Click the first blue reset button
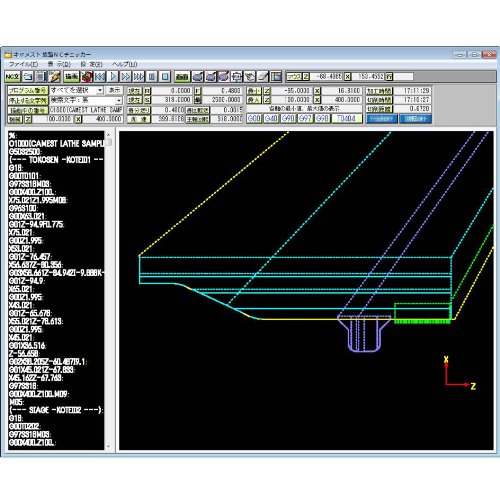Image resolution: width=500 pixels, height=500 pixels. (382, 119)
